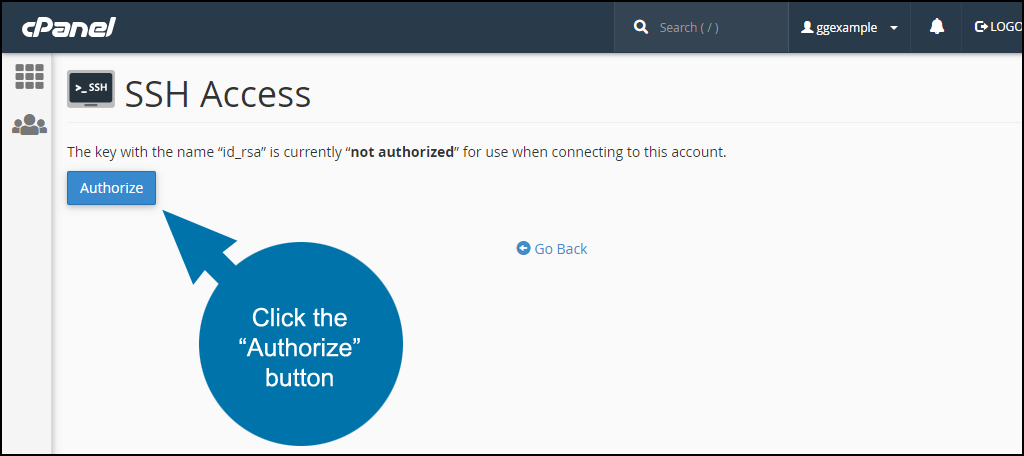Click the Go Back arrow icon

[x=523, y=248]
